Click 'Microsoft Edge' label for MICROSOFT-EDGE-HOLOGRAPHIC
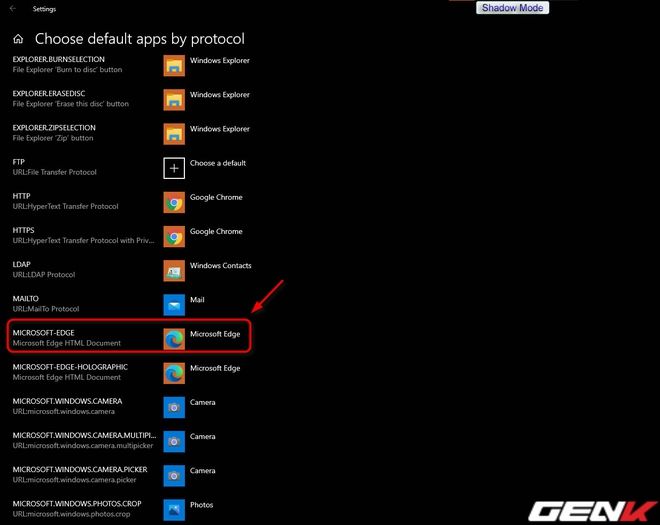Screen dimensions: 660x525 click(x=215, y=368)
